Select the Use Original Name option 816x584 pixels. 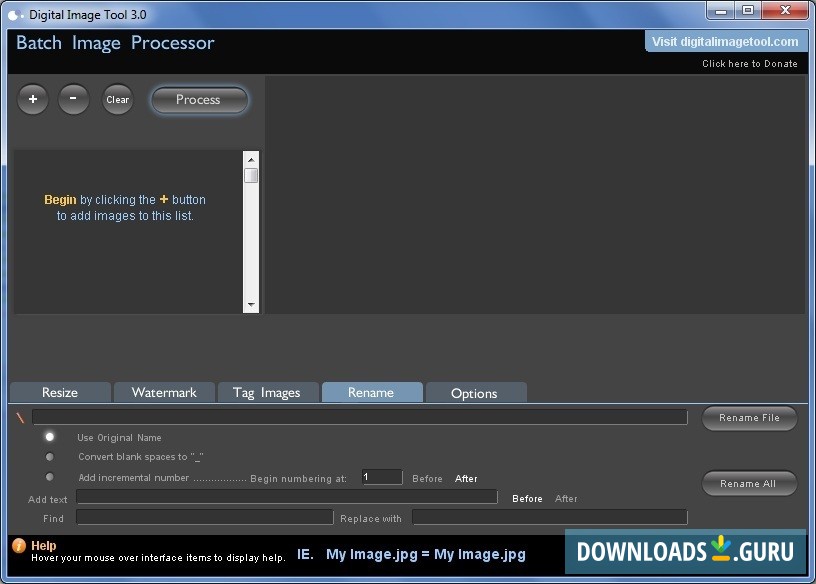[x=50, y=436]
